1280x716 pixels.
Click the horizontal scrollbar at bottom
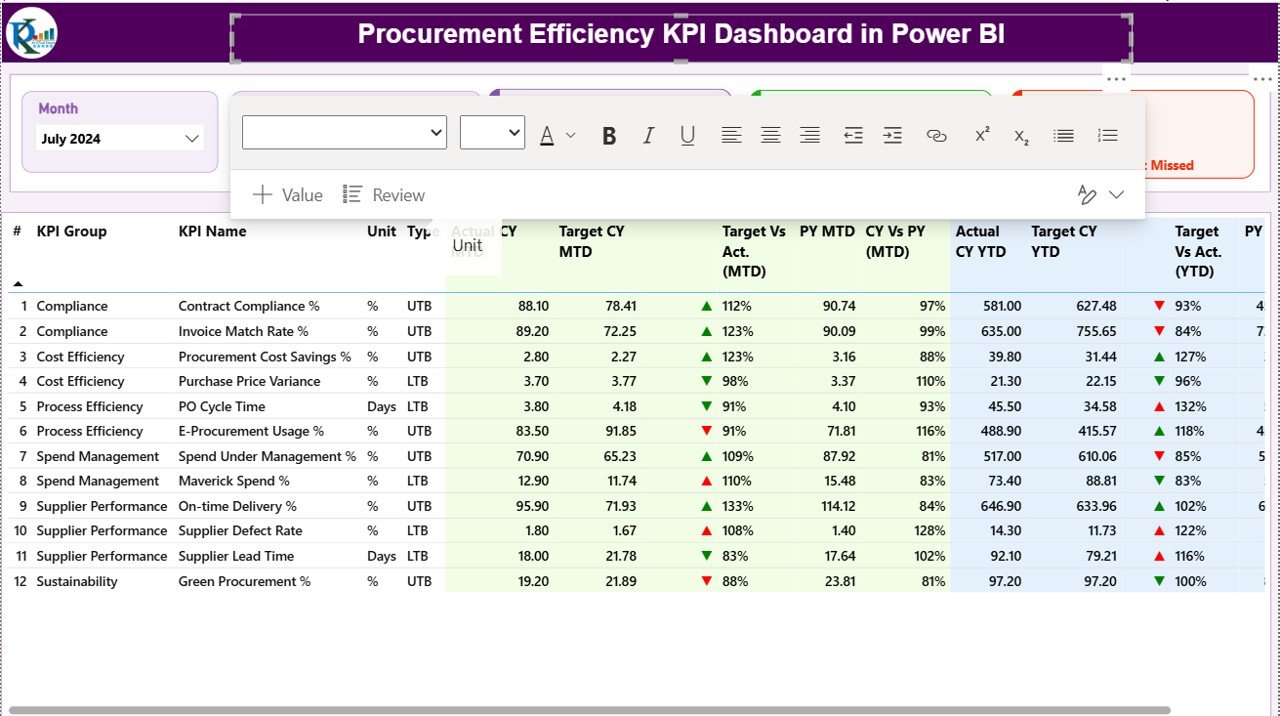590,710
